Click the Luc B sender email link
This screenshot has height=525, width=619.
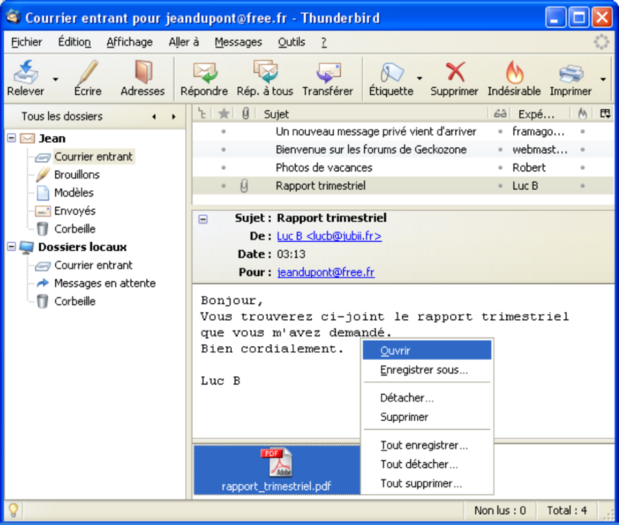click(x=329, y=236)
